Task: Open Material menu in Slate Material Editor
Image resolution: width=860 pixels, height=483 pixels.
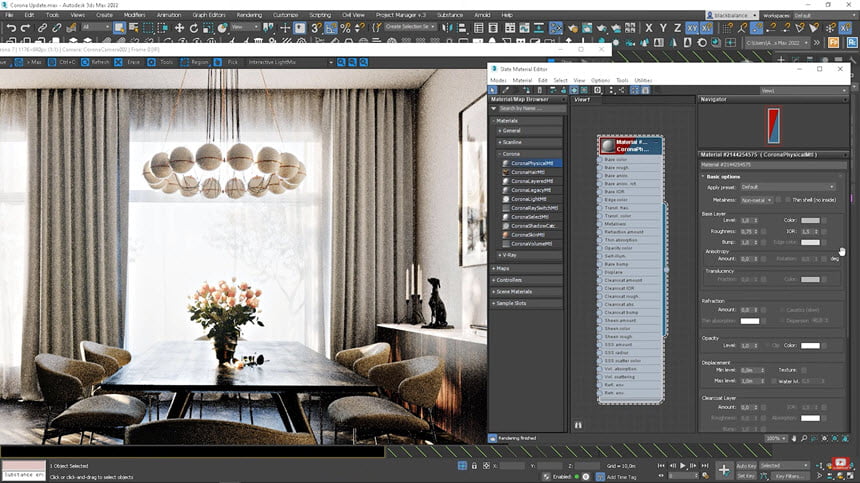Action: pyautogui.click(x=522, y=80)
